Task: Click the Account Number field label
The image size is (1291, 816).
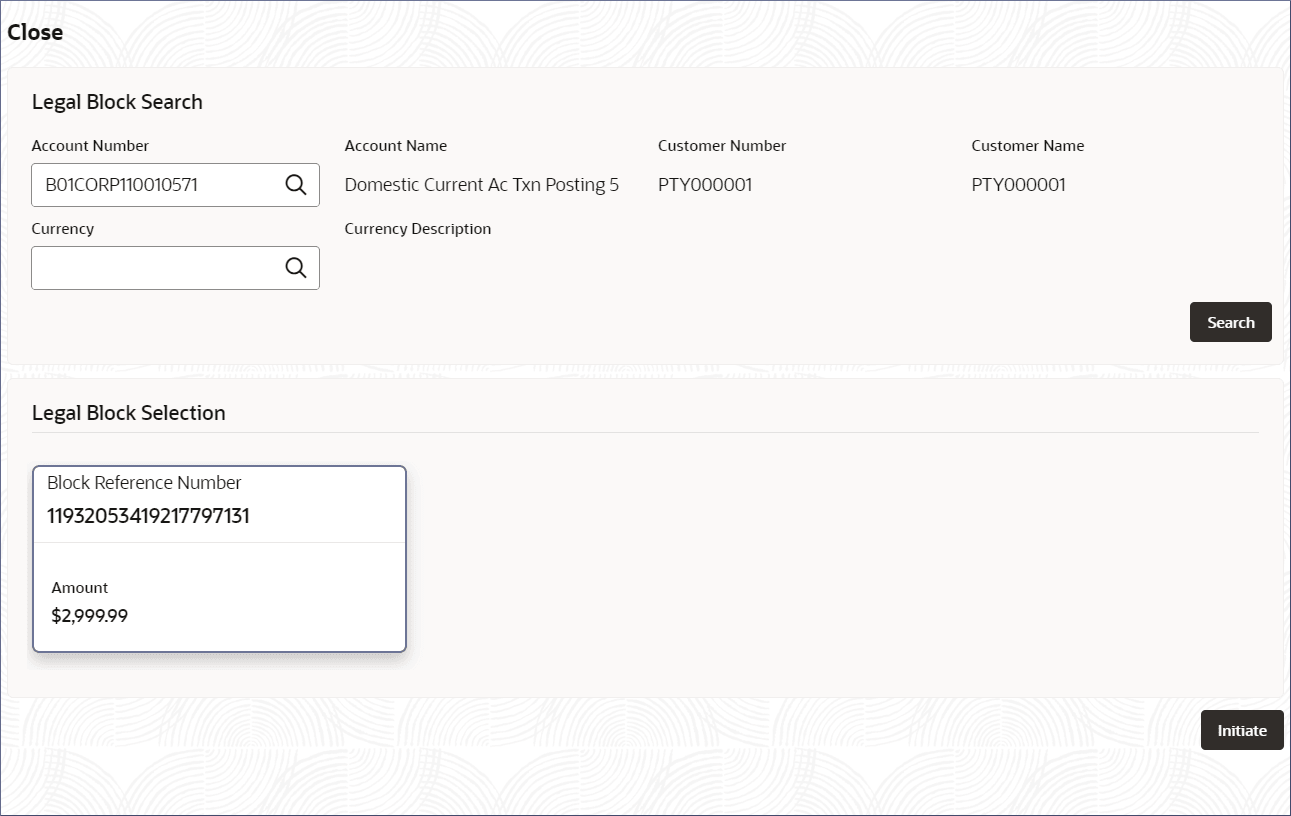Action: (x=90, y=146)
